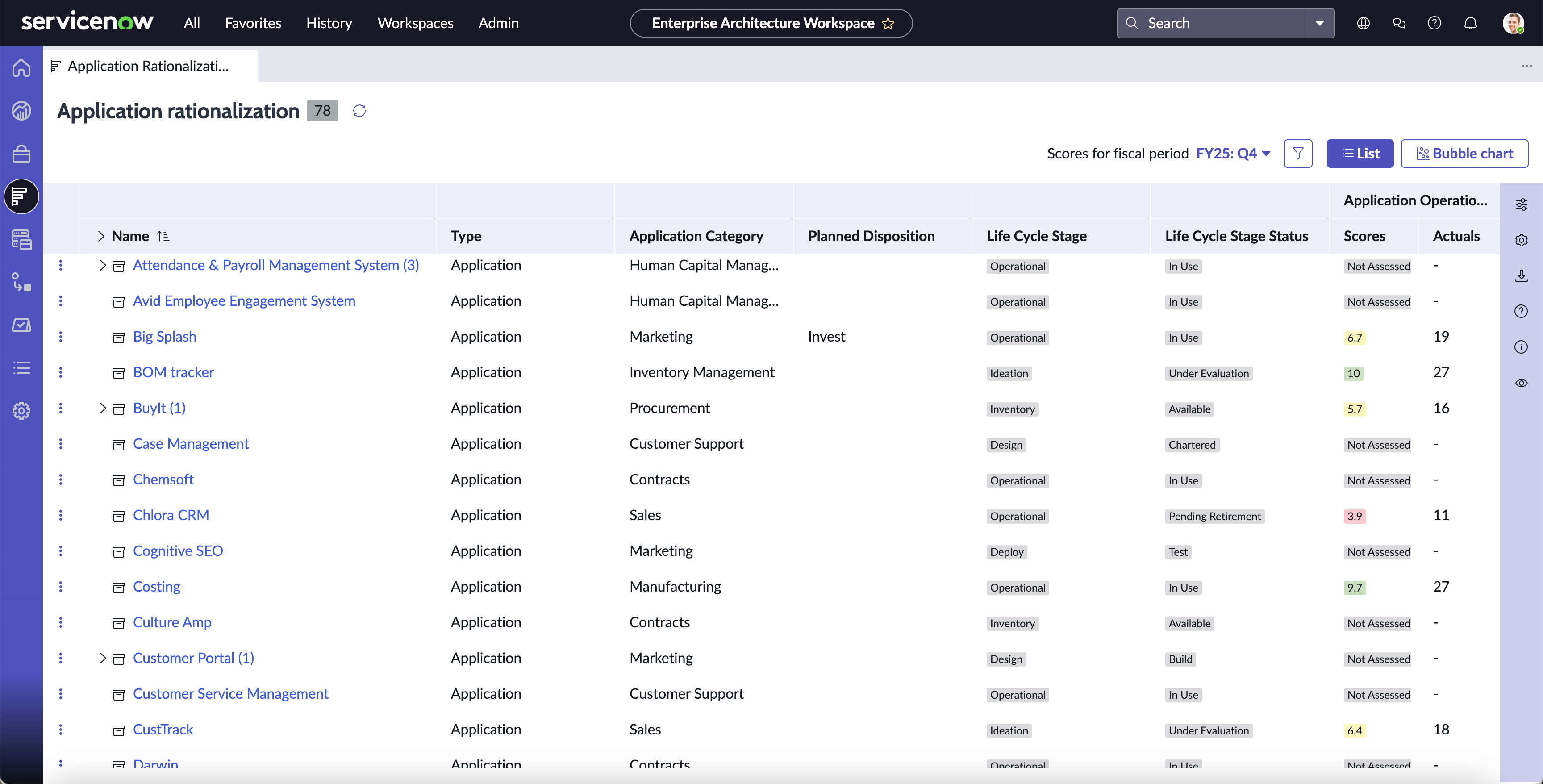Screen dimensions: 1543x784
Task: Open the Cognitive SEO link
Action: coord(177,551)
